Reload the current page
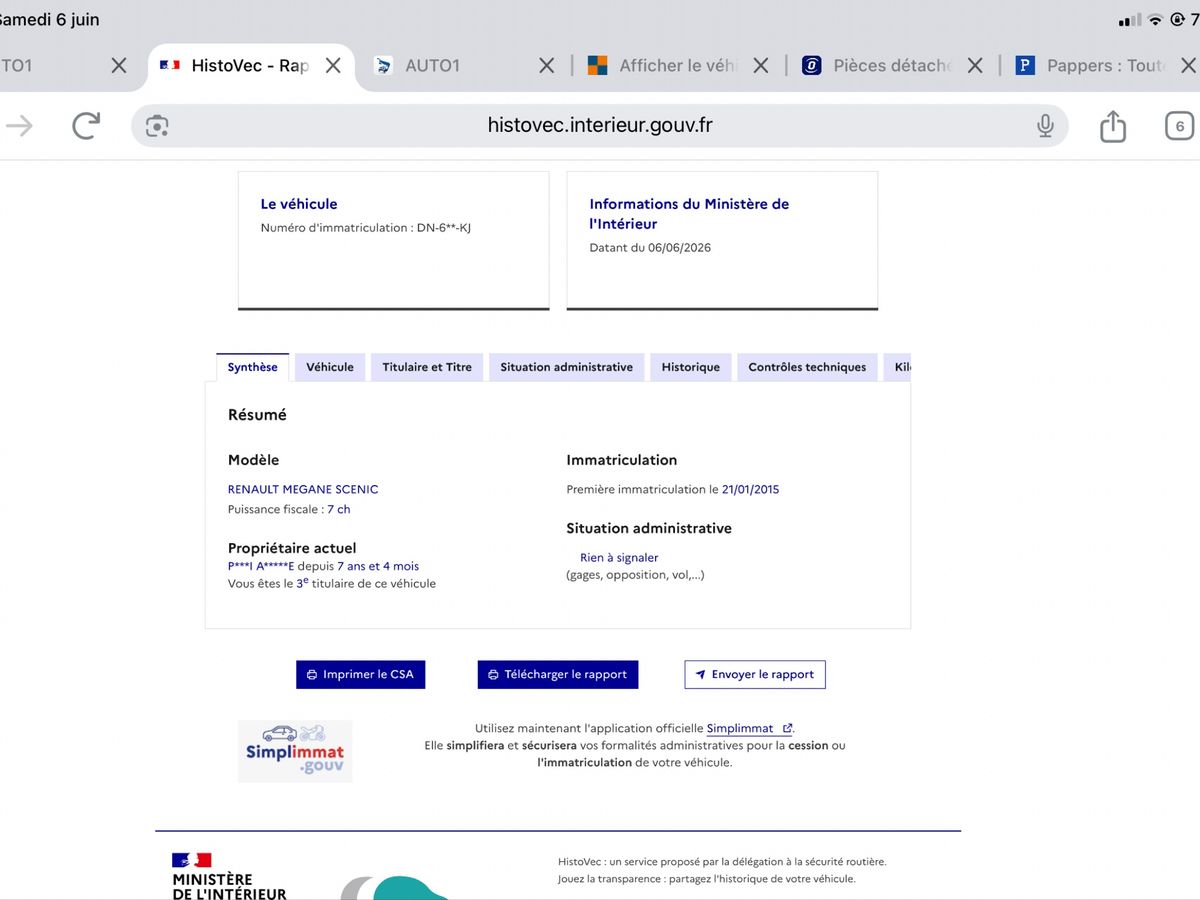The width and height of the screenshot is (1200, 900). [87, 126]
